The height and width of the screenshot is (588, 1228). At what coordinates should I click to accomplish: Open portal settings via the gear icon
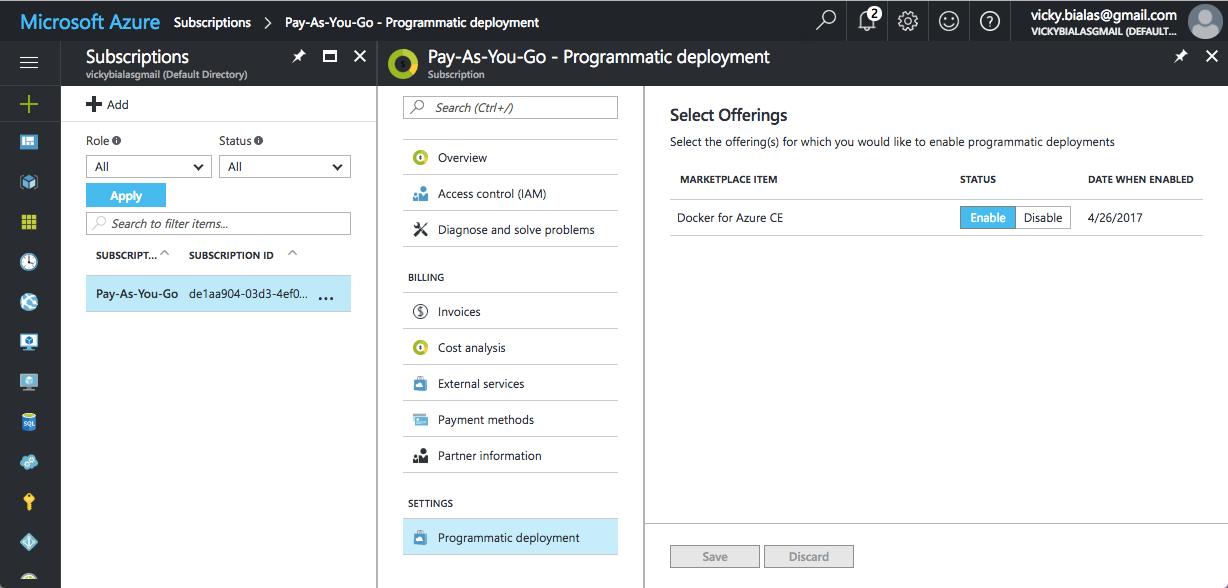[x=908, y=21]
